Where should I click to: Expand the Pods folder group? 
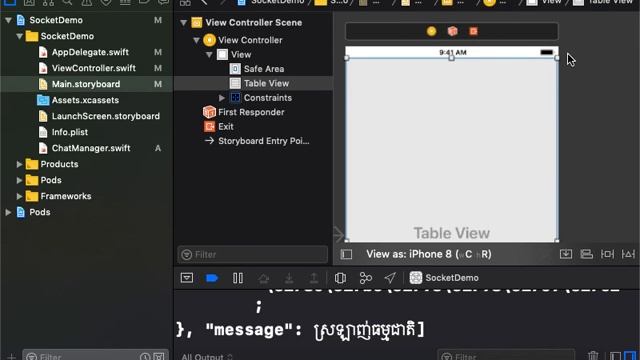tap(19, 180)
